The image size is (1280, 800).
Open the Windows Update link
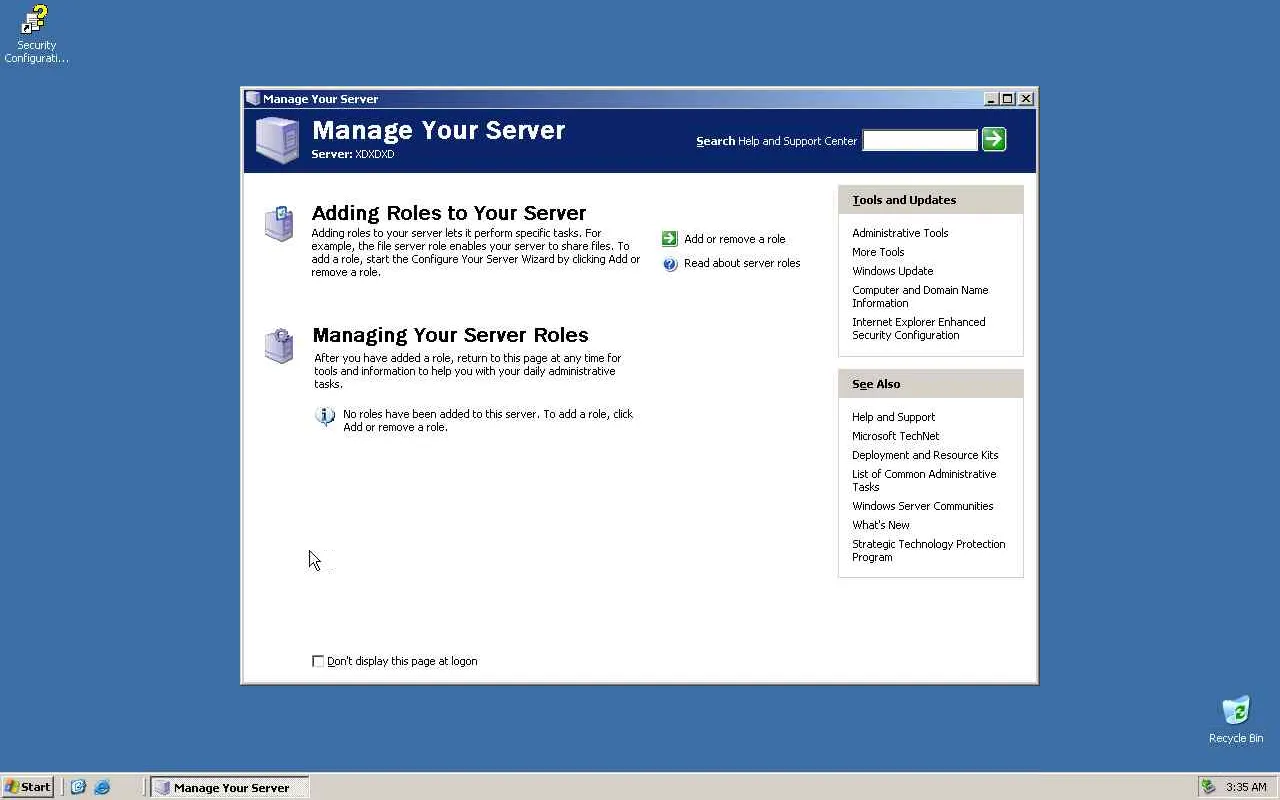pyautogui.click(x=892, y=271)
